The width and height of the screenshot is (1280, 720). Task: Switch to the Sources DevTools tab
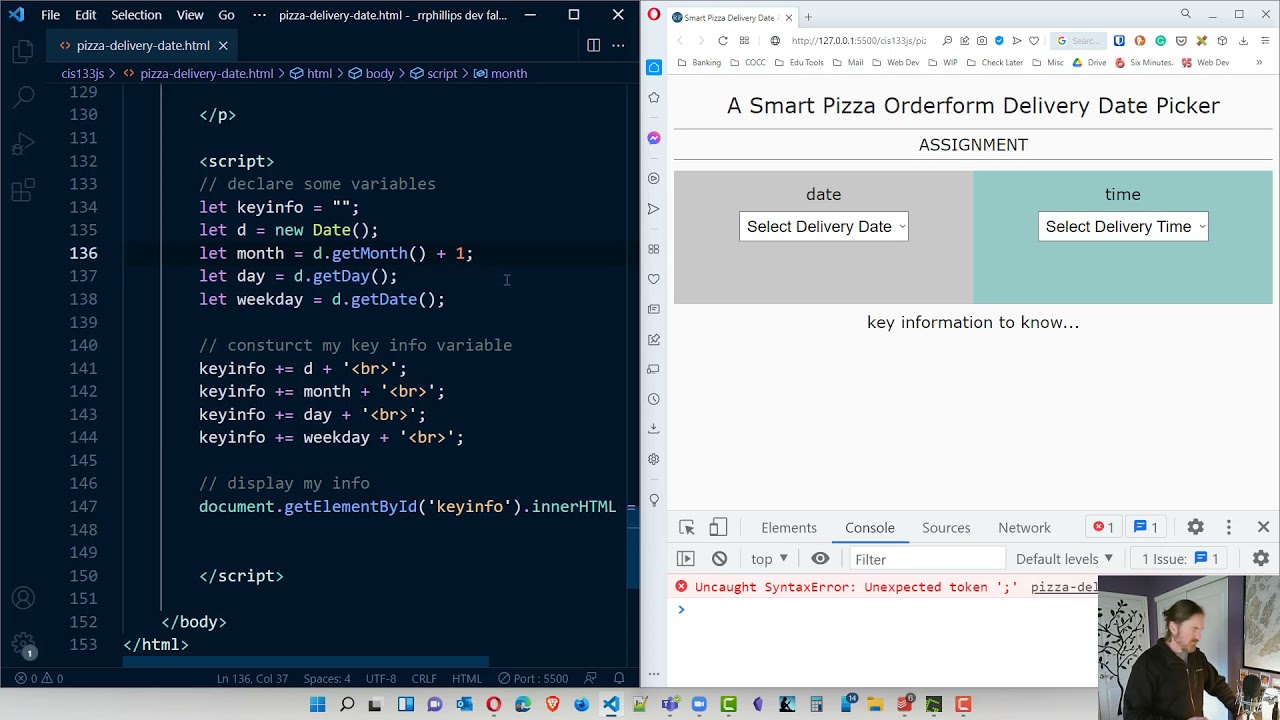point(946,527)
